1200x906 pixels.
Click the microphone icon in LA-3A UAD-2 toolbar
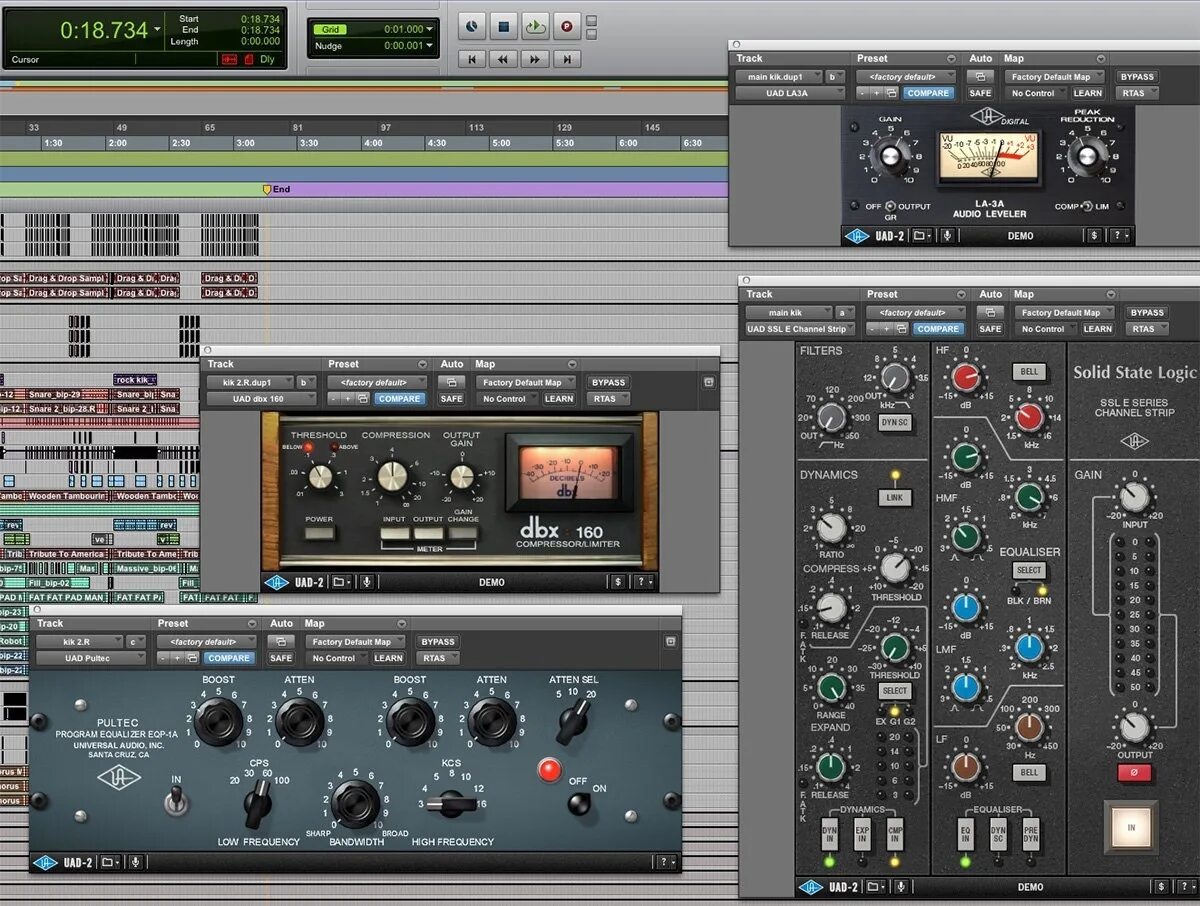pyautogui.click(x=946, y=236)
